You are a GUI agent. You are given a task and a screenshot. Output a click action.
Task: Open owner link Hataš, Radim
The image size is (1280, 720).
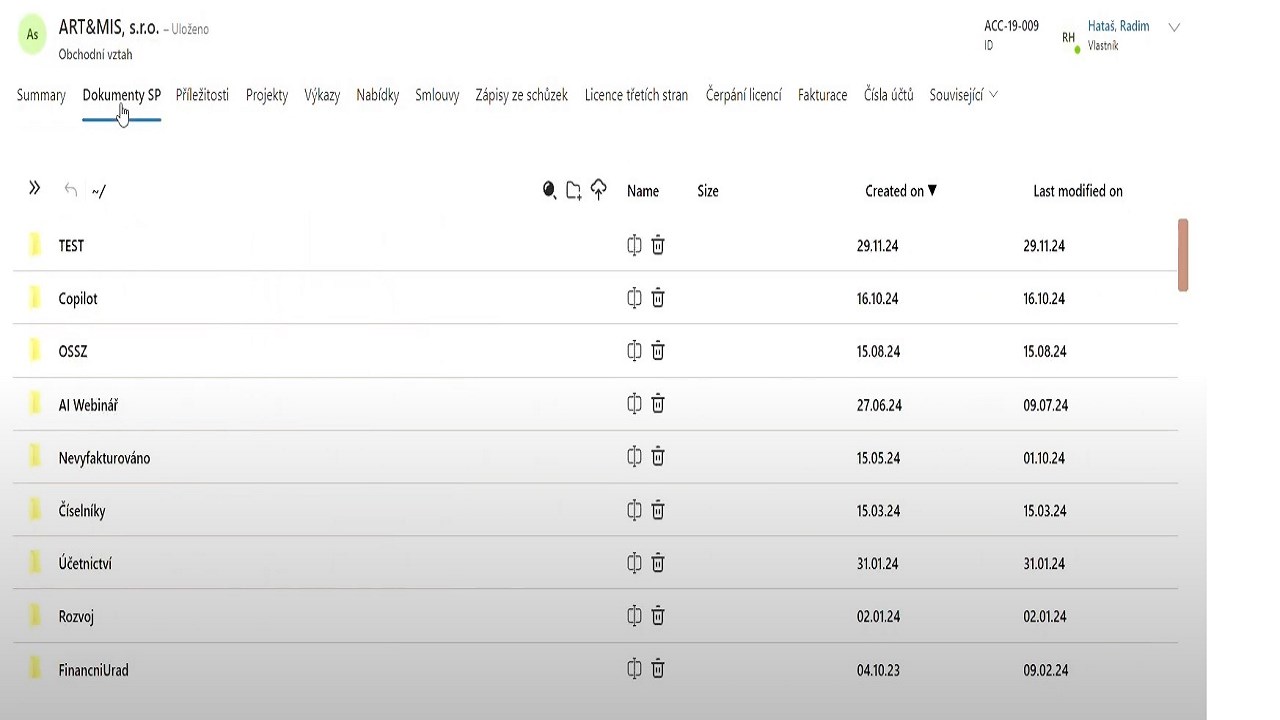tap(1118, 26)
